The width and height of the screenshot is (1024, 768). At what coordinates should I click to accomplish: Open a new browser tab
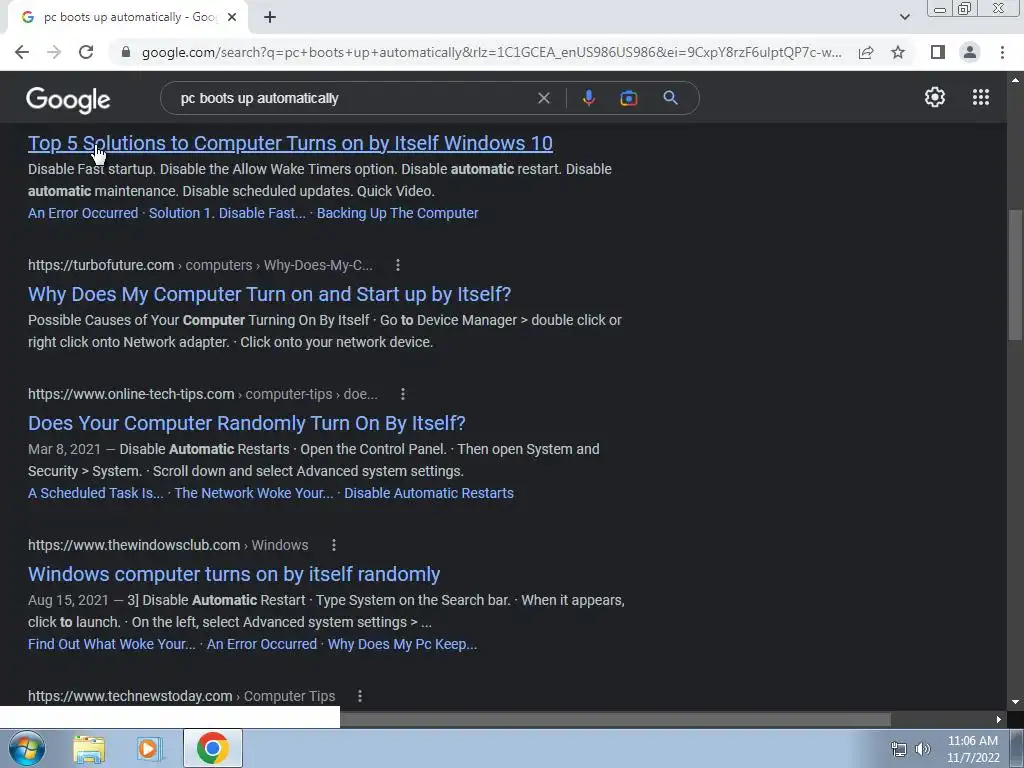click(270, 17)
